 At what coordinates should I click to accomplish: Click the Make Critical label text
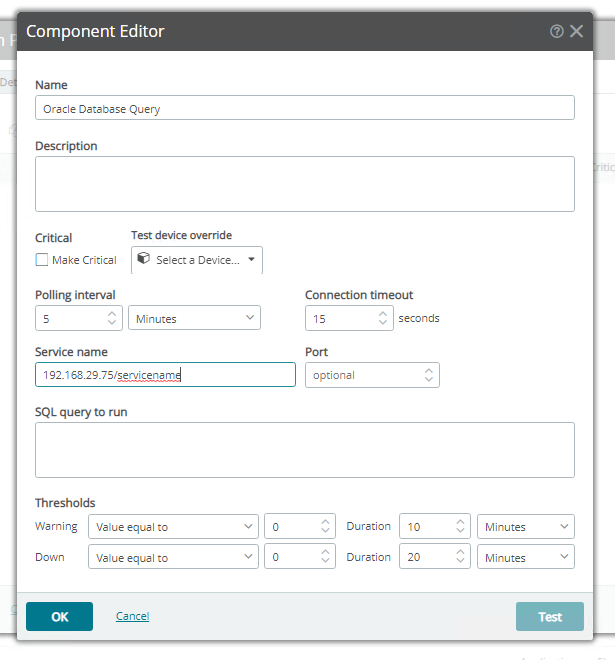tap(84, 260)
